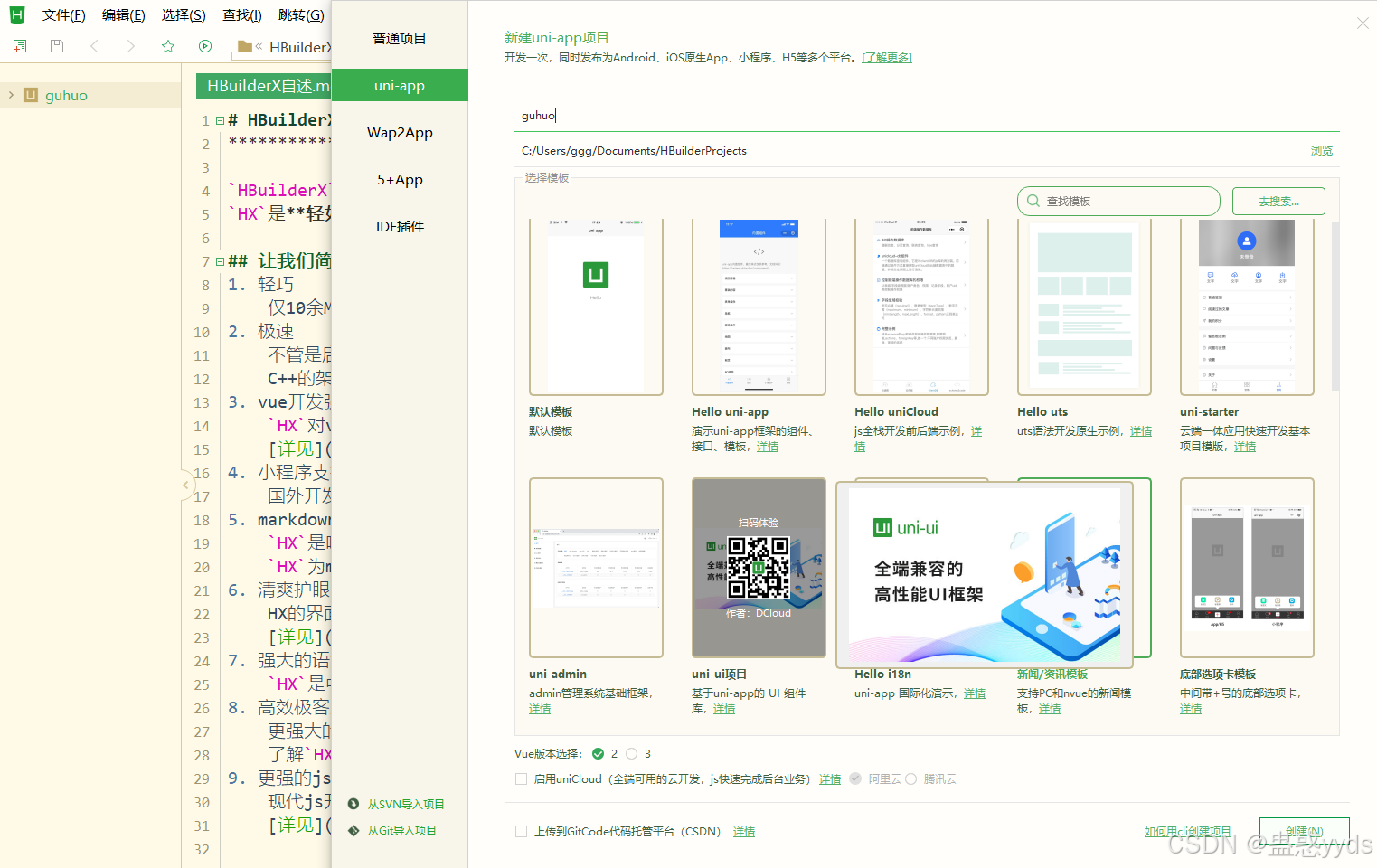Screen dimensions: 1377x868
Task: Click 从SVN导入项目 link
Action: pyautogui.click(x=406, y=804)
